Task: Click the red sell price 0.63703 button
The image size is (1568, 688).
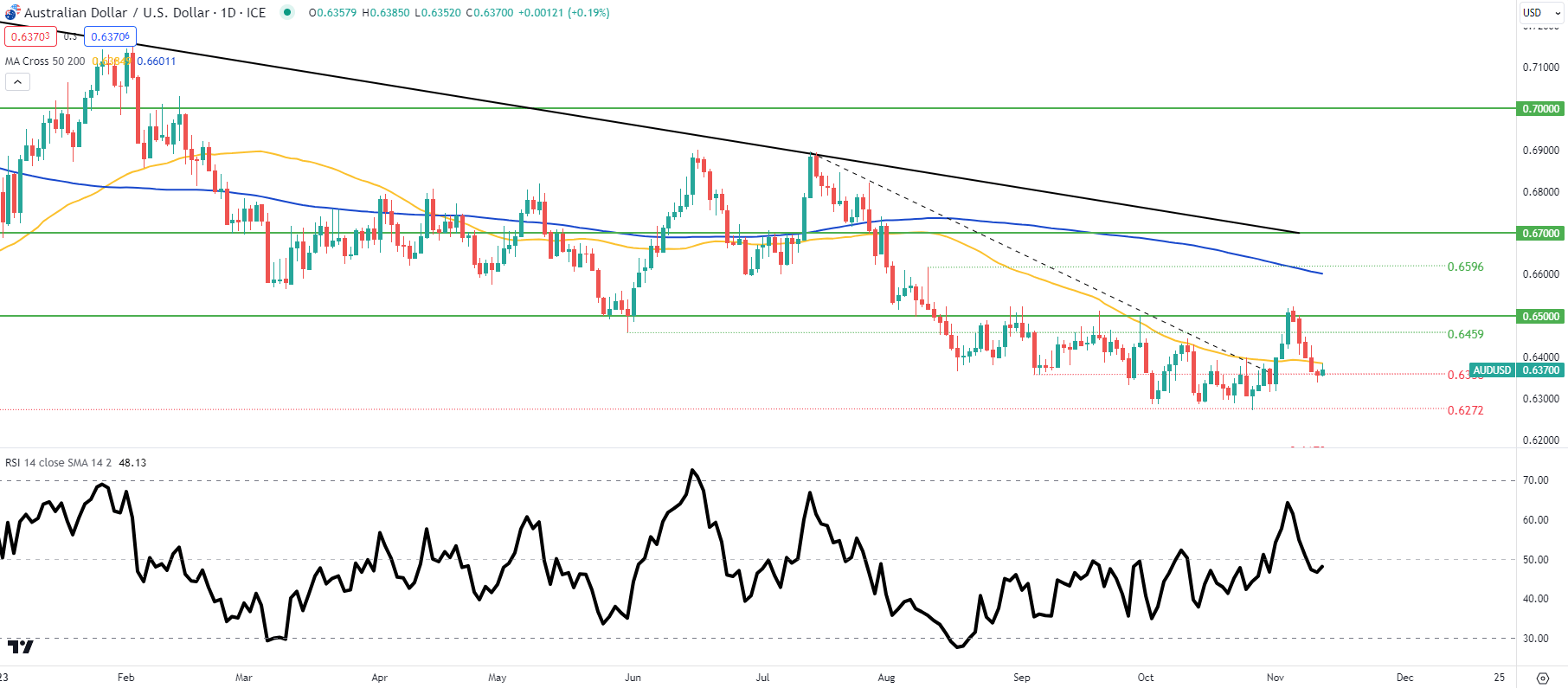Action: (x=30, y=36)
